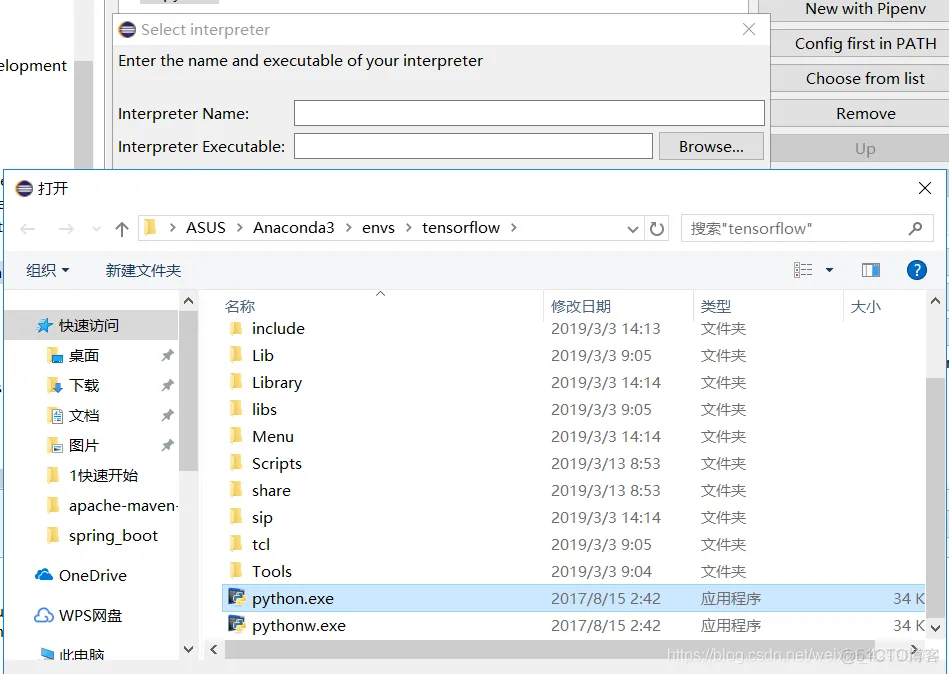The image size is (949, 674).
Task: Click the refresh button beside address bar
Action: pyautogui.click(x=657, y=229)
